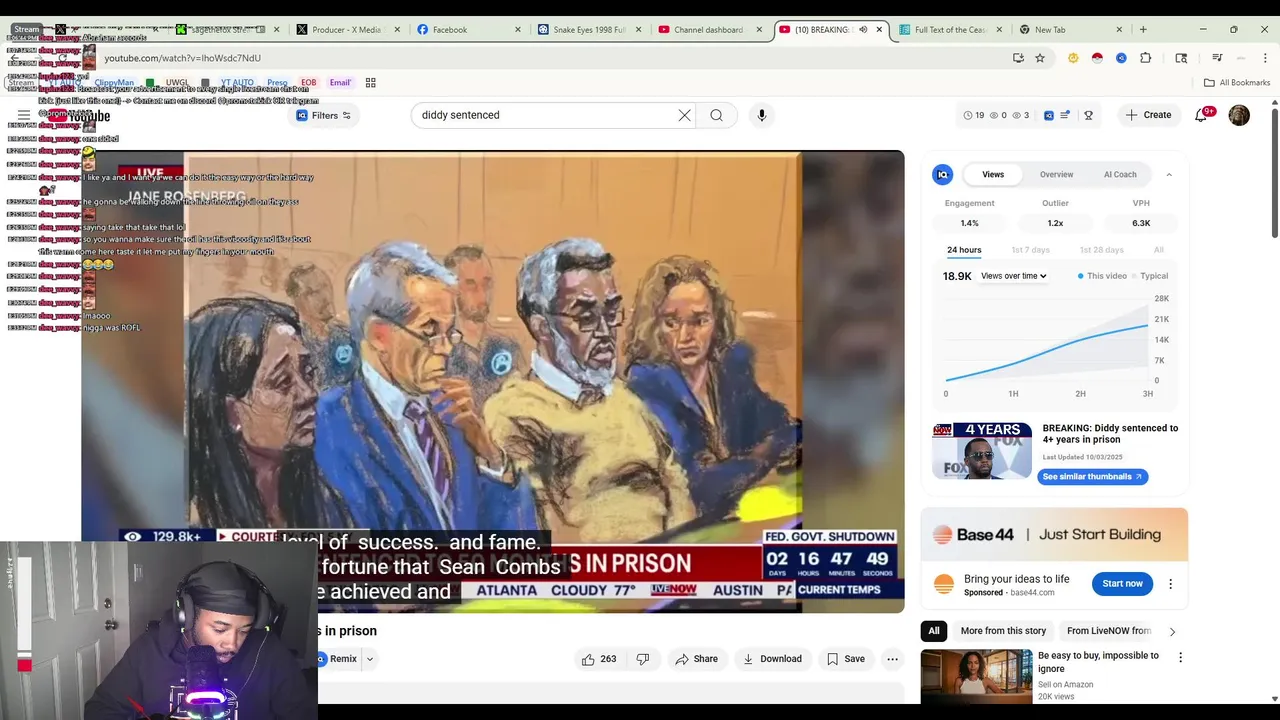Open All Bookmarks folder

[1236, 83]
